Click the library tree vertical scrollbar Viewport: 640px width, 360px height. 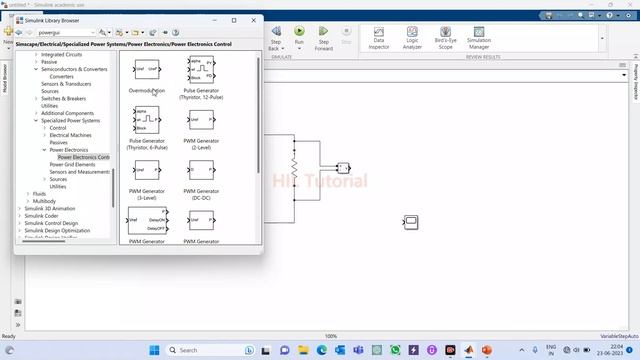[113, 188]
